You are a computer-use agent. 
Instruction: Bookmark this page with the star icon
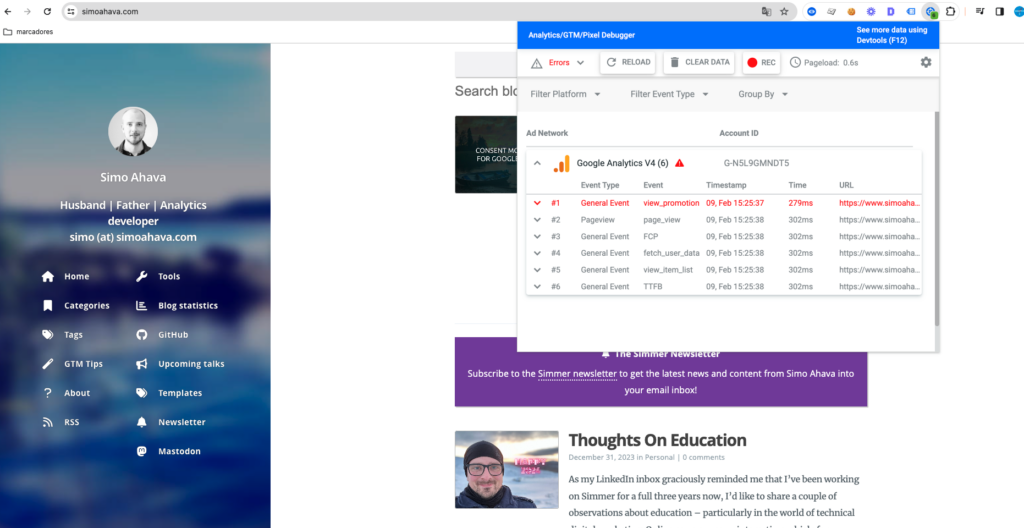(x=784, y=11)
